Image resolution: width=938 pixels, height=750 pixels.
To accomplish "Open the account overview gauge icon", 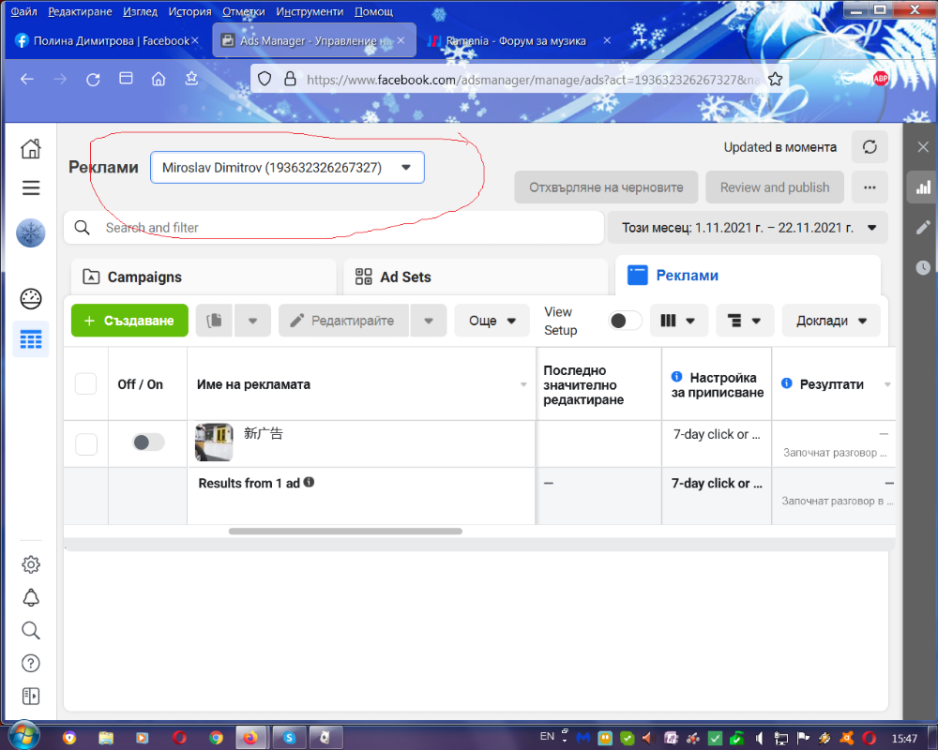I will coord(31,298).
